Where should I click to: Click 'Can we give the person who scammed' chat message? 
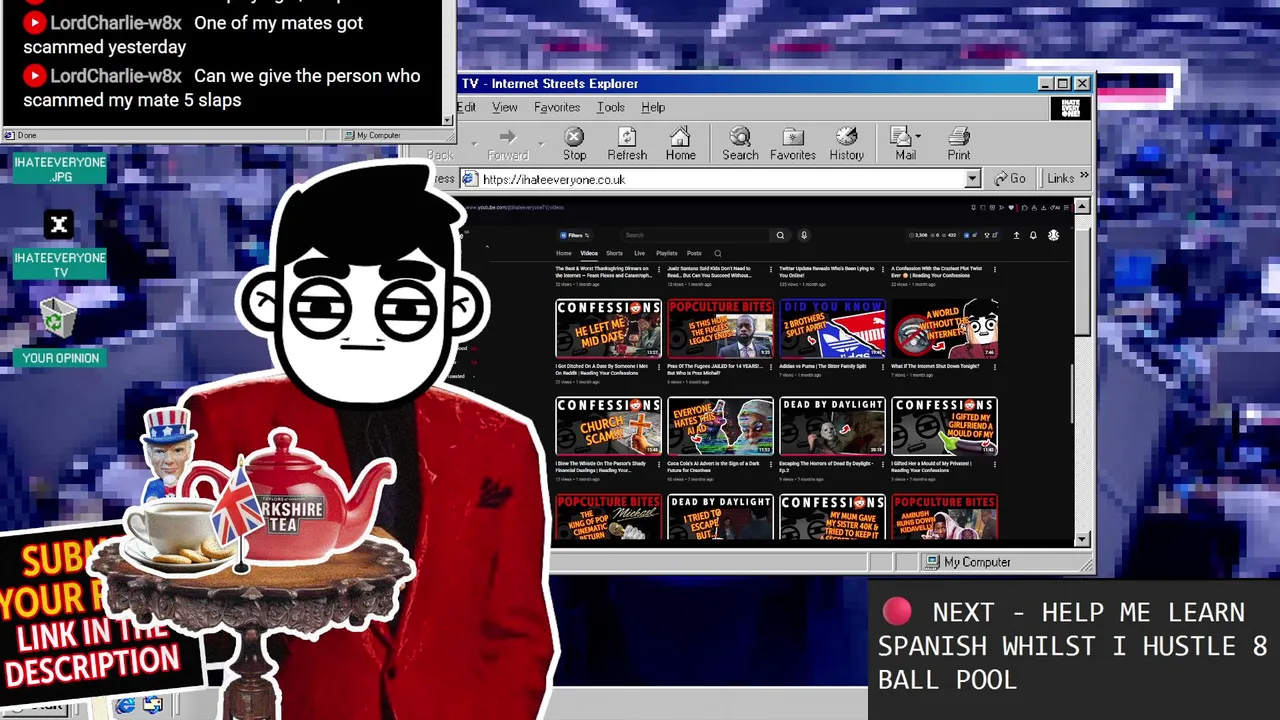pyautogui.click(x=221, y=88)
